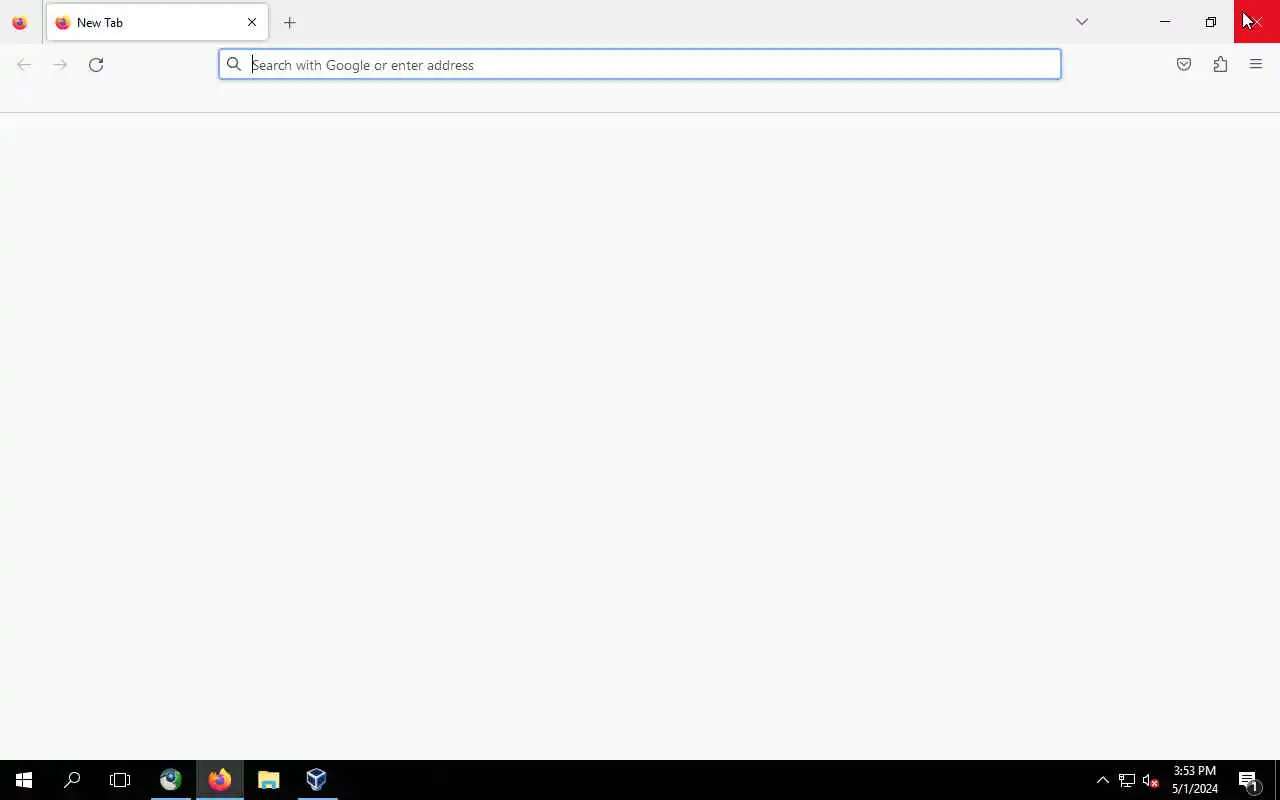This screenshot has width=1280, height=800.
Task: Open the Firefox application menu
Action: (1256, 65)
